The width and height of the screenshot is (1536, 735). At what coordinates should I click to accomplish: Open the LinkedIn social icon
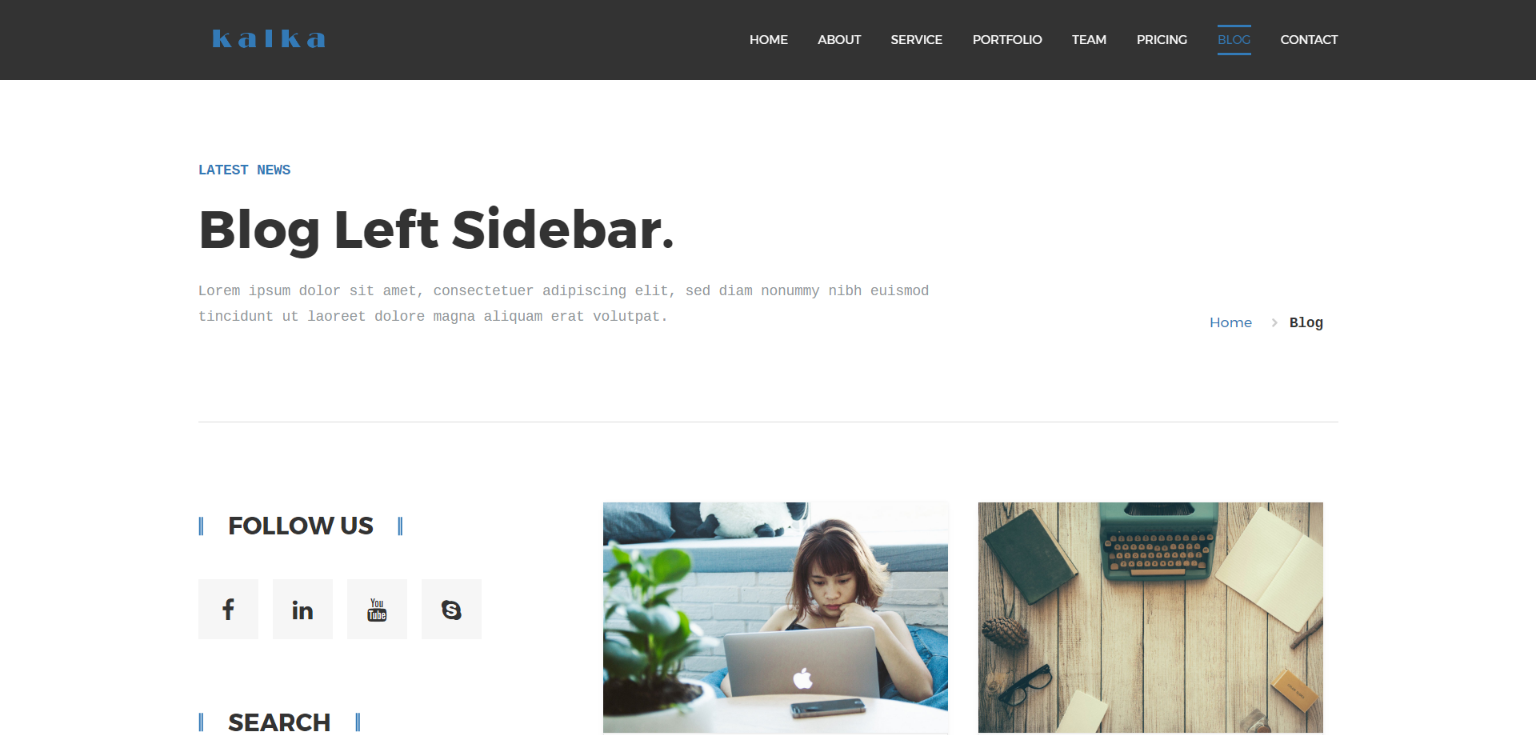click(303, 609)
